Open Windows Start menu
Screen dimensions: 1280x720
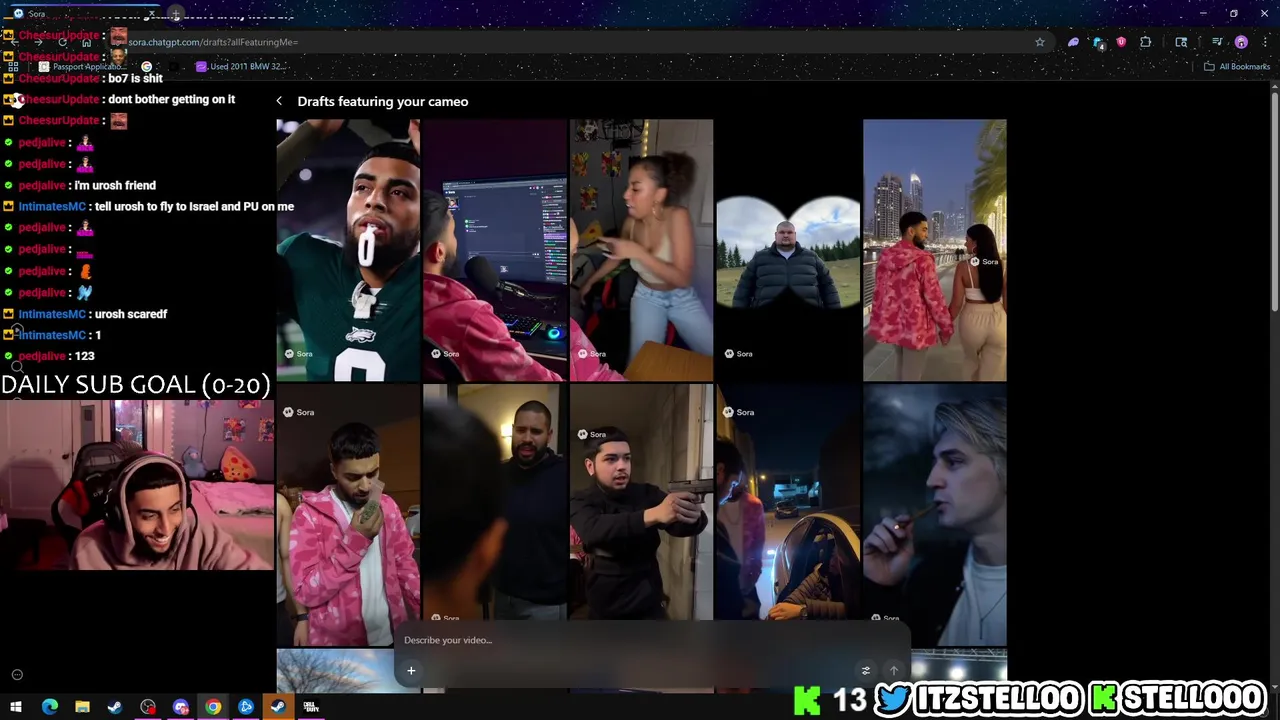pos(16,707)
